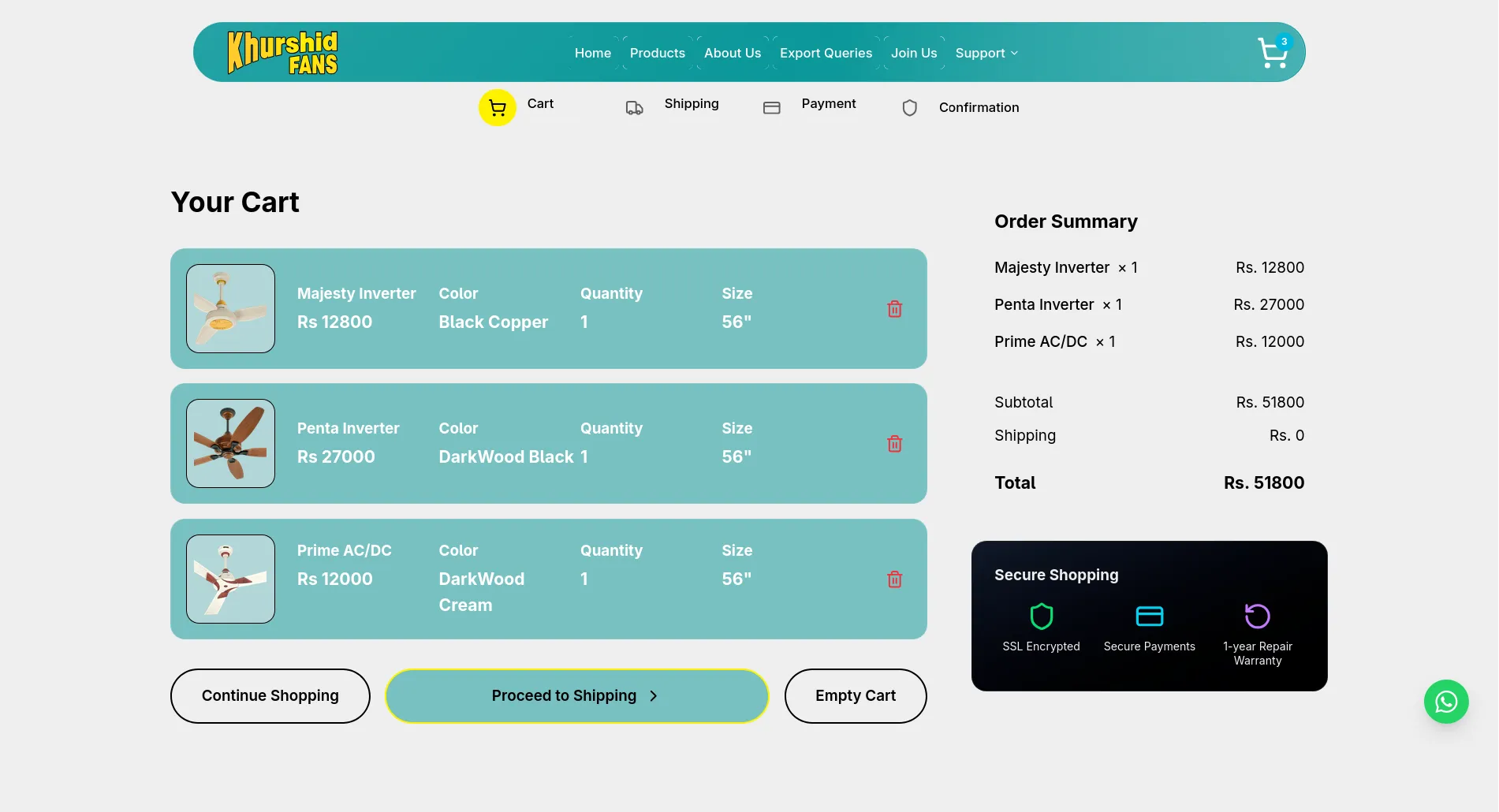This screenshot has width=1499, height=812.
Task: Select the Confirmation step label
Action: point(979,107)
